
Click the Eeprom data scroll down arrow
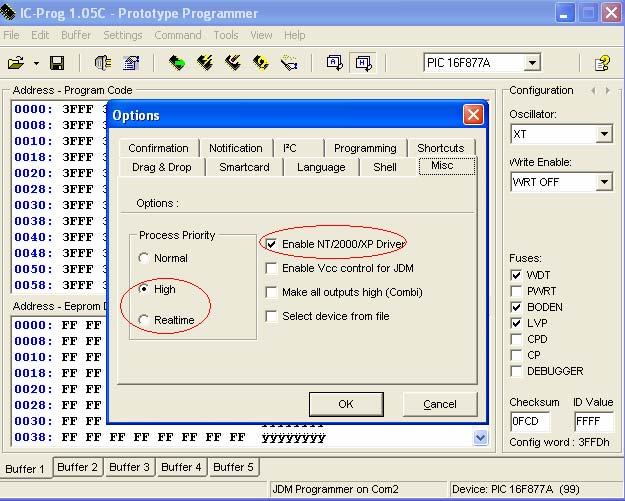[x=481, y=438]
